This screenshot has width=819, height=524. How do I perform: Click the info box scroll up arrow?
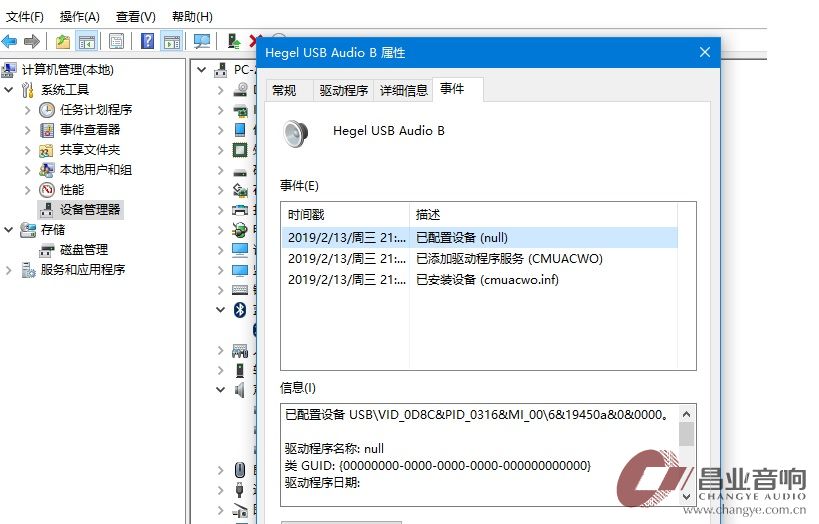click(x=686, y=414)
